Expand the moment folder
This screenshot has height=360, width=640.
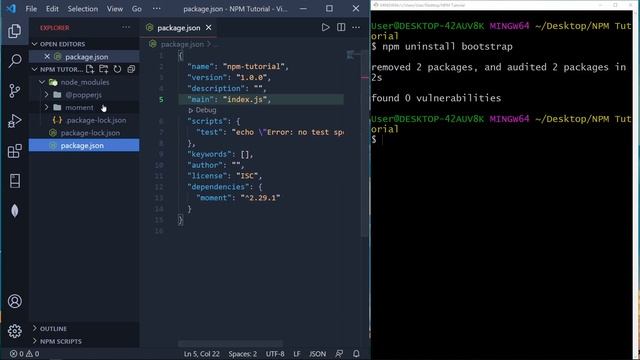pyautogui.click(x=46, y=107)
